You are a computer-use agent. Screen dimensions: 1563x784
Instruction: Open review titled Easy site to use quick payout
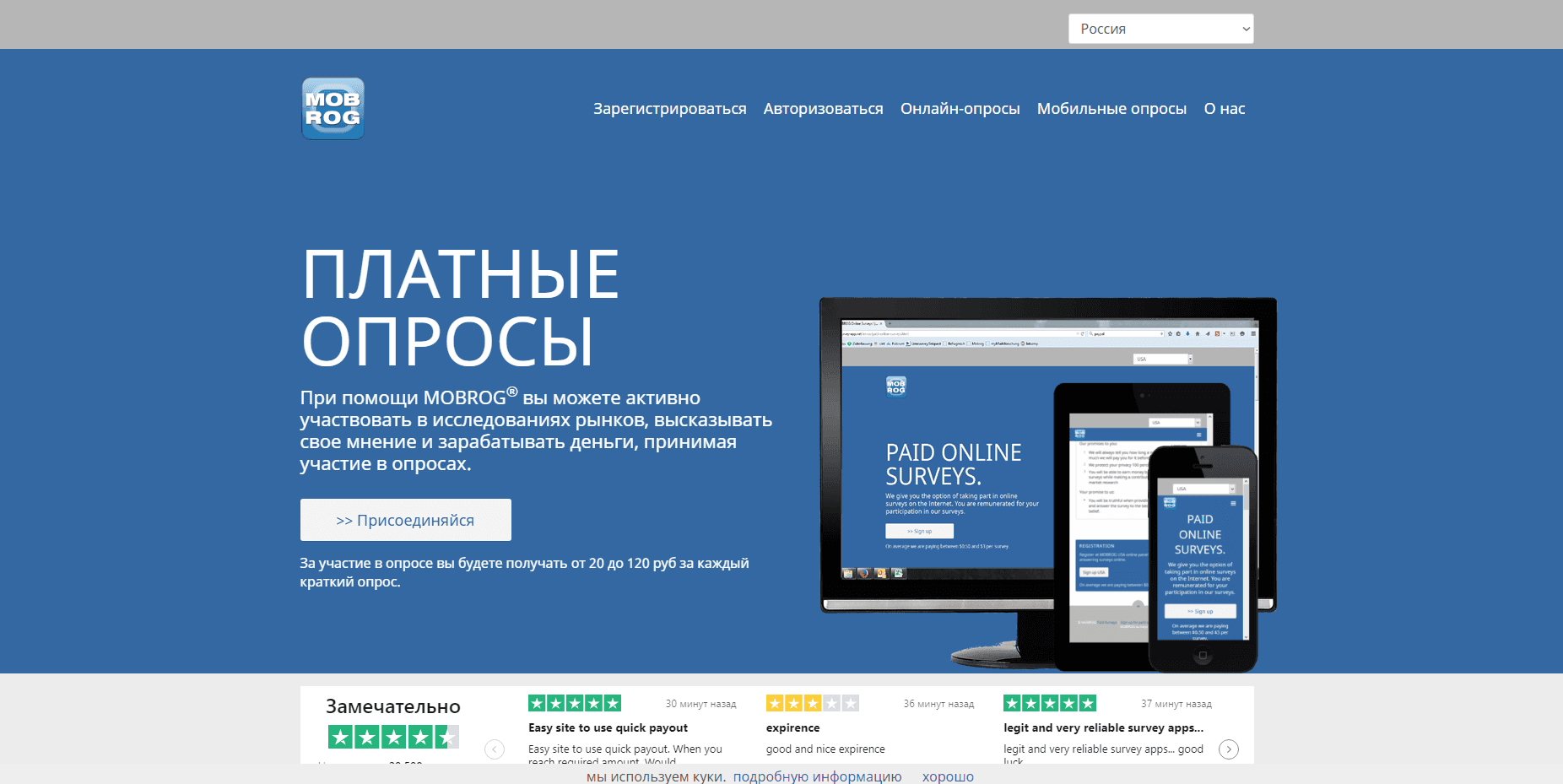[608, 727]
